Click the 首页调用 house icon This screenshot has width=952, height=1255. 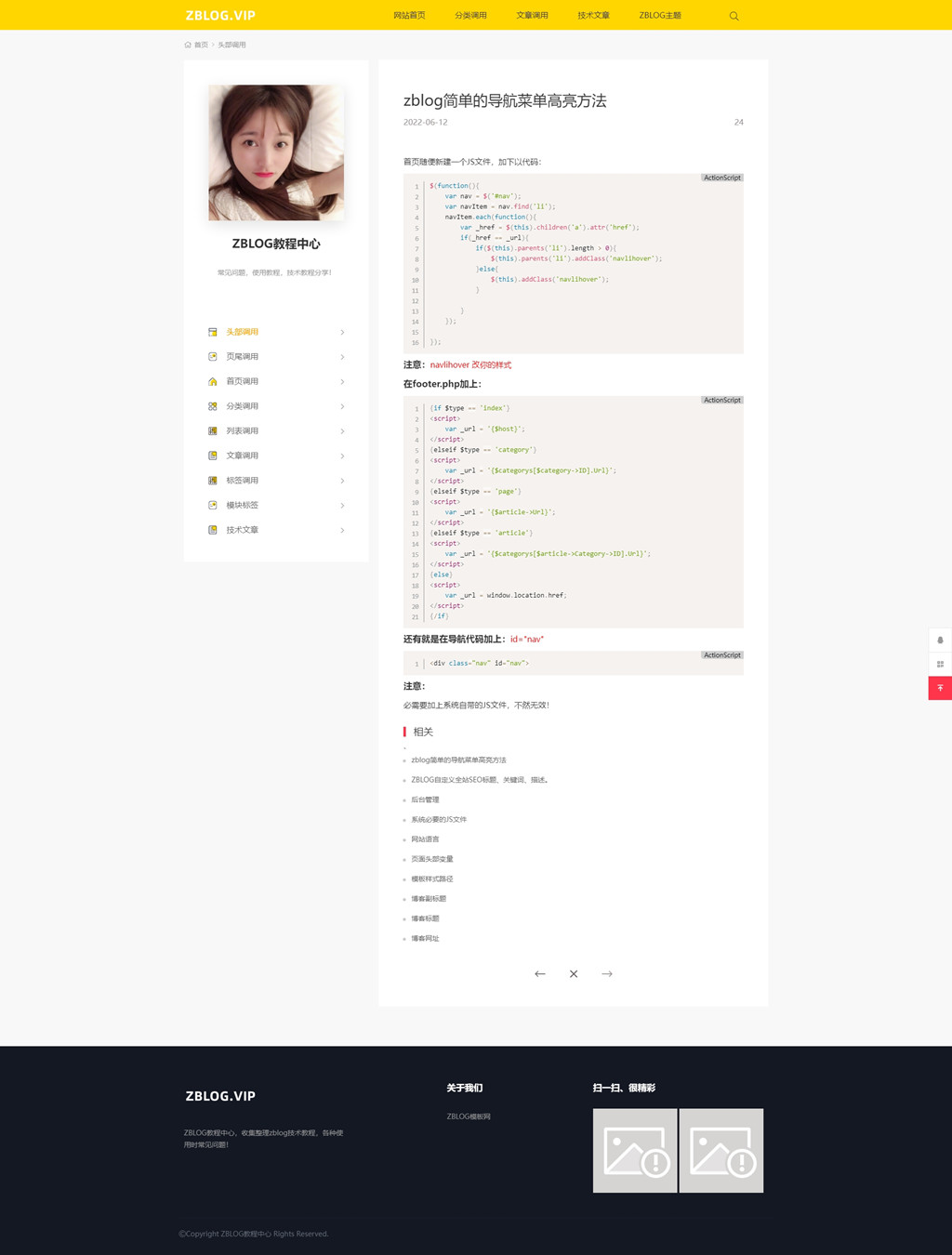212,381
